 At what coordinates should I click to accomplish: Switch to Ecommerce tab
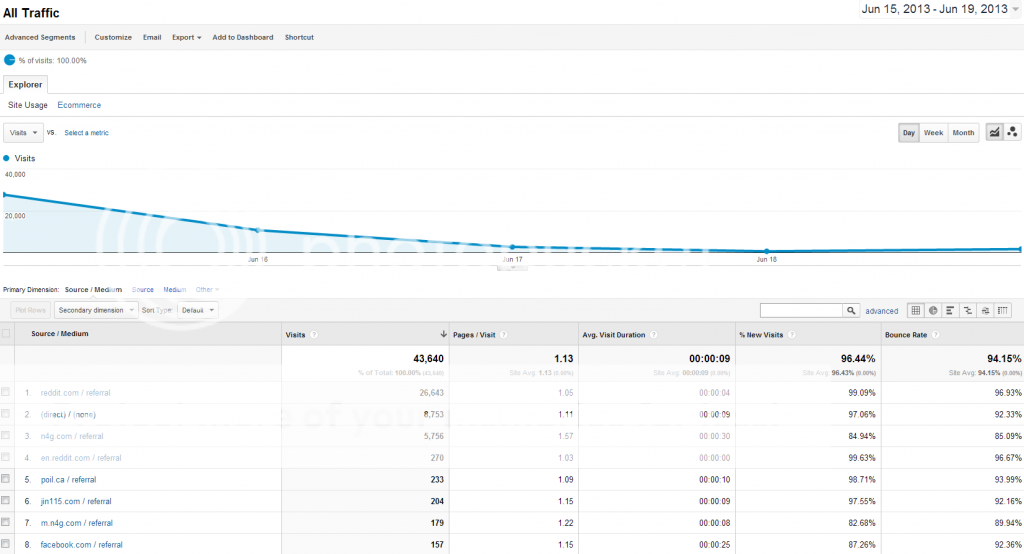pyautogui.click(x=79, y=105)
